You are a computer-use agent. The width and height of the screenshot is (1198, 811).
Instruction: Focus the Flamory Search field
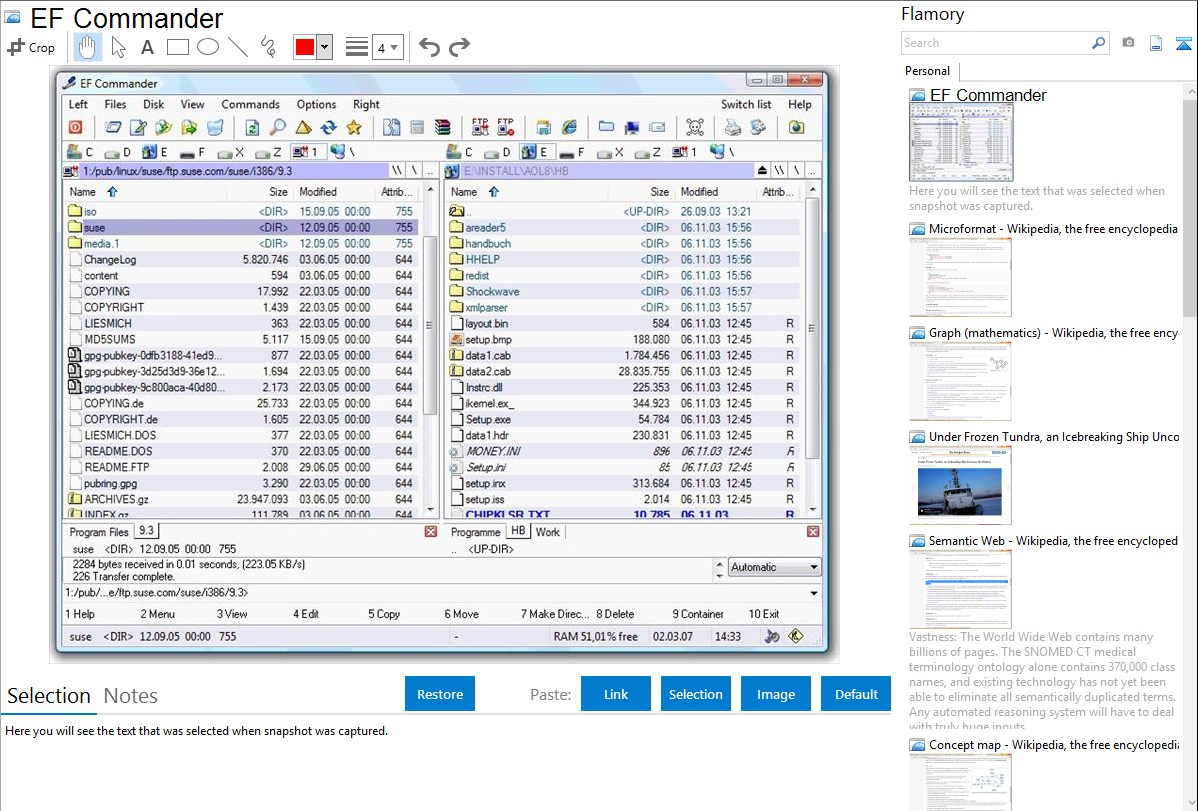coord(995,43)
